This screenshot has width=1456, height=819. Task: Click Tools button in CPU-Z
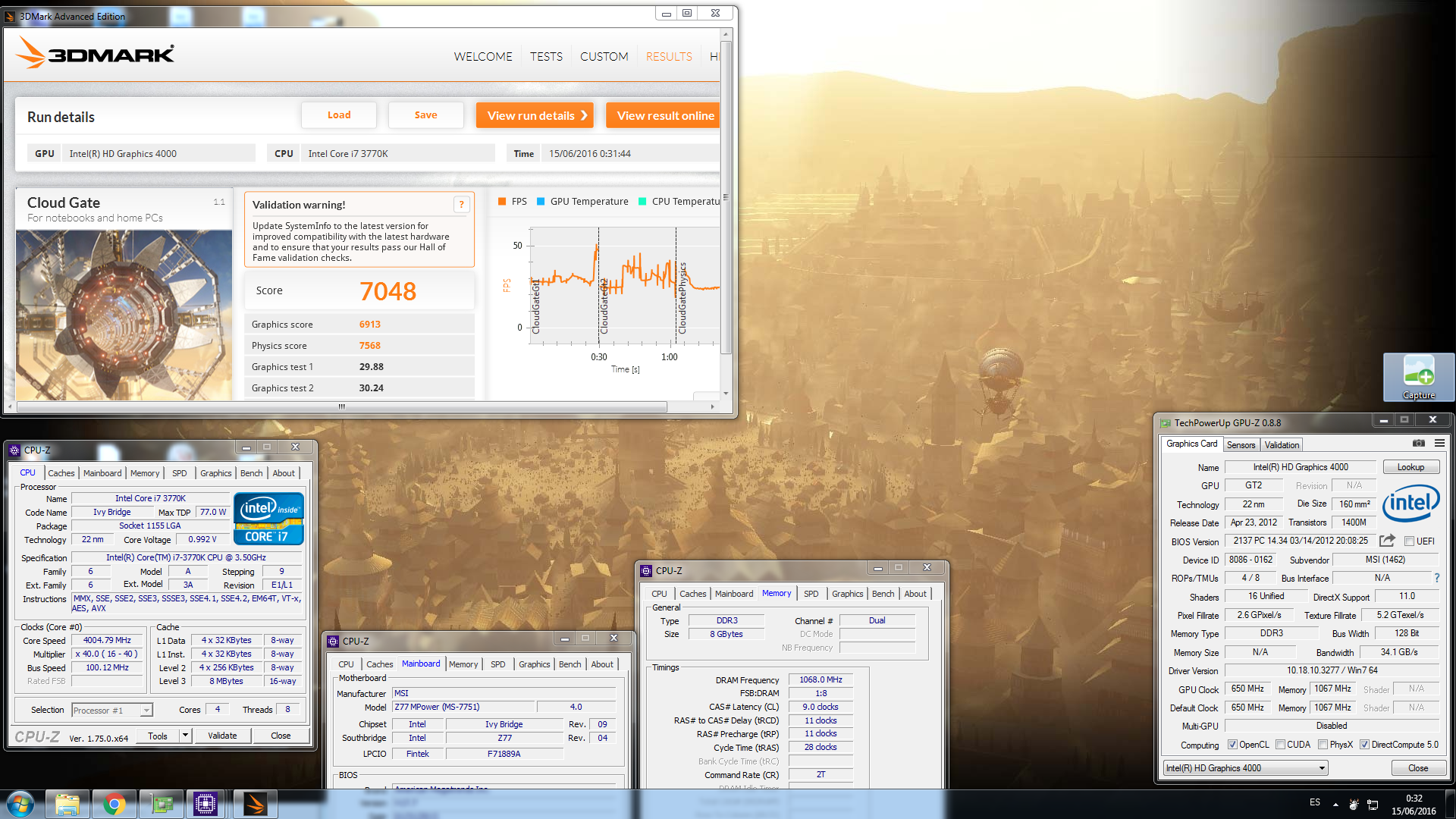[x=158, y=736]
